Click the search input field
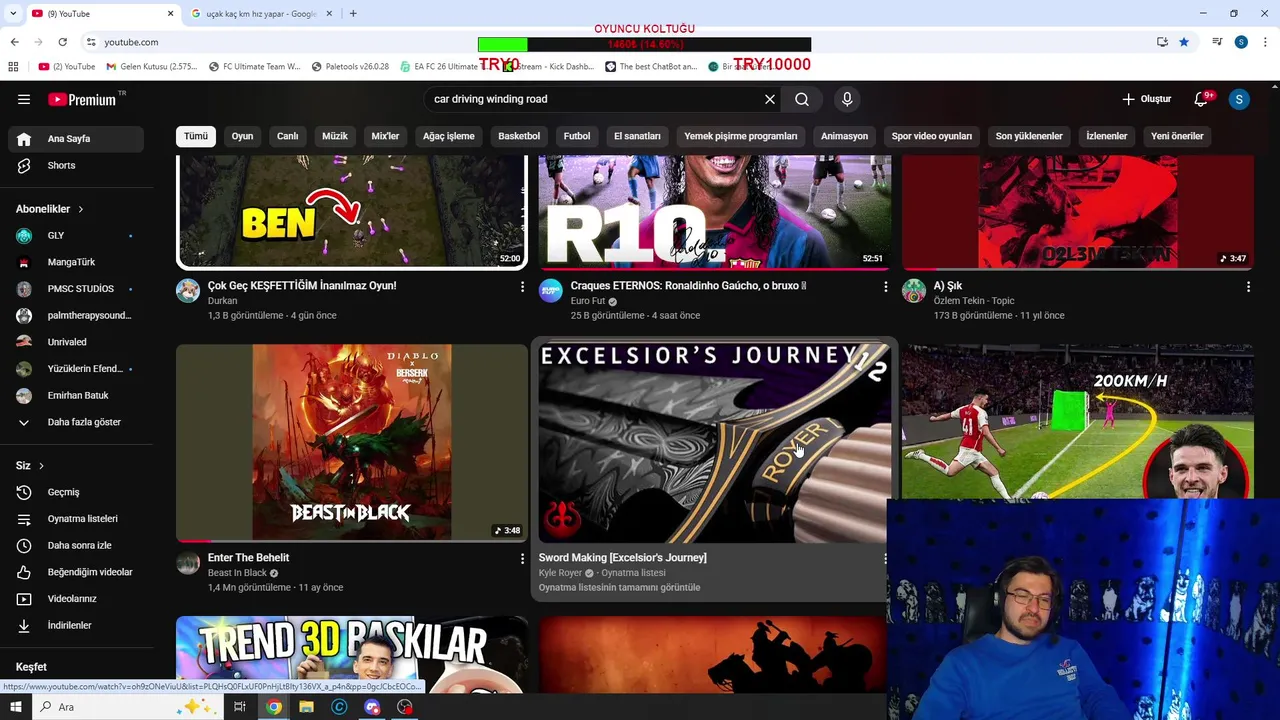 point(595,99)
